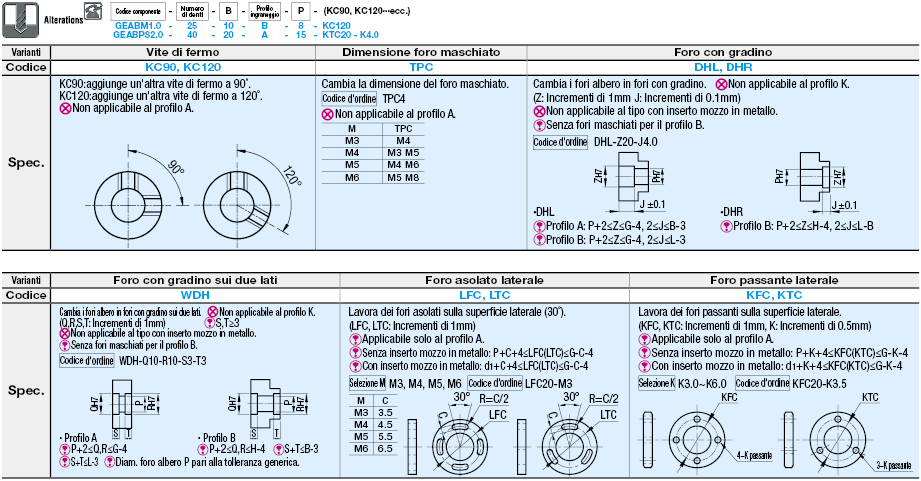Click the 6.5 value in the C column
Screen dimensions: 921x481
point(385,449)
